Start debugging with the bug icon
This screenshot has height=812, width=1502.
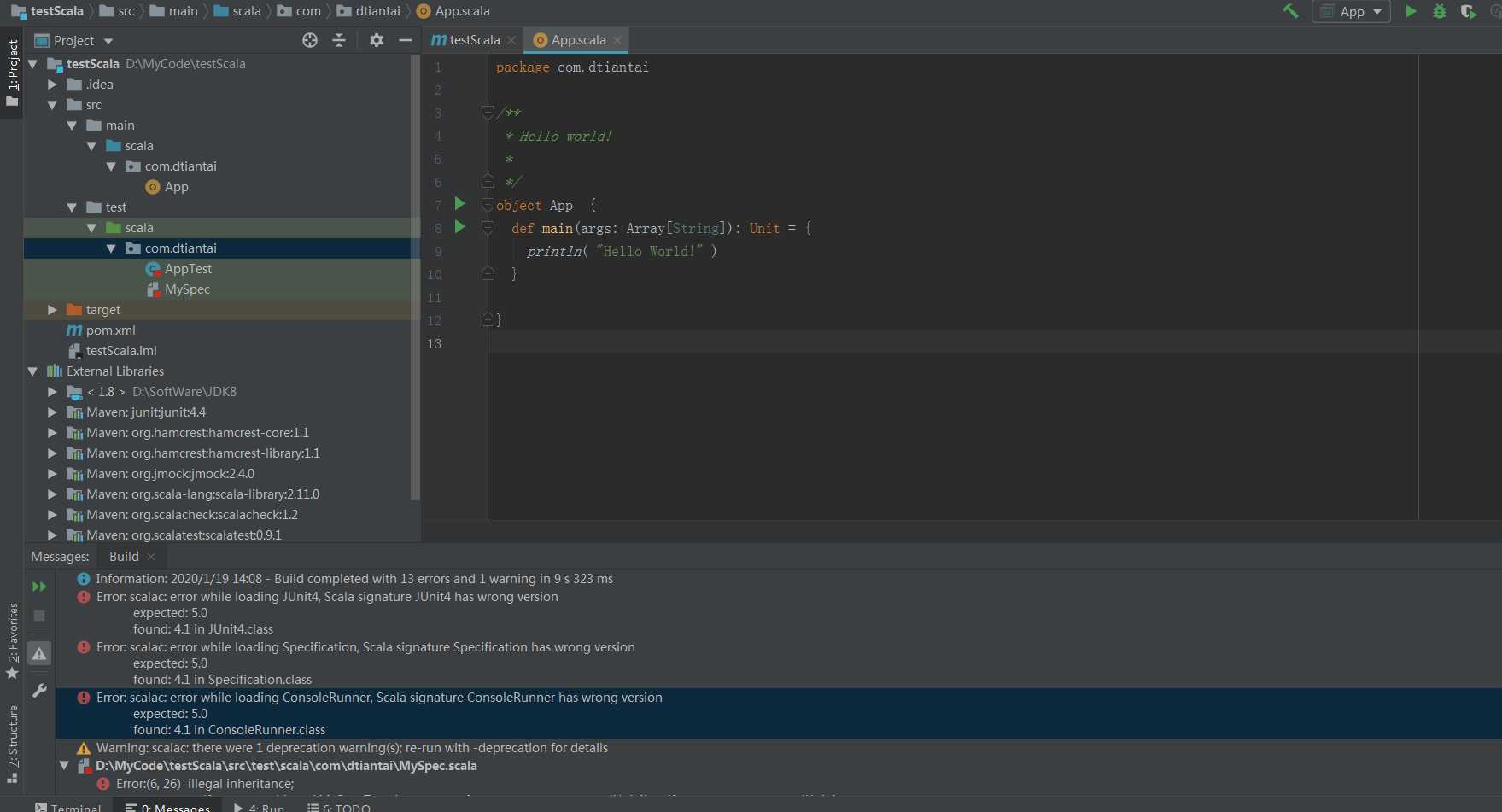pyautogui.click(x=1440, y=11)
